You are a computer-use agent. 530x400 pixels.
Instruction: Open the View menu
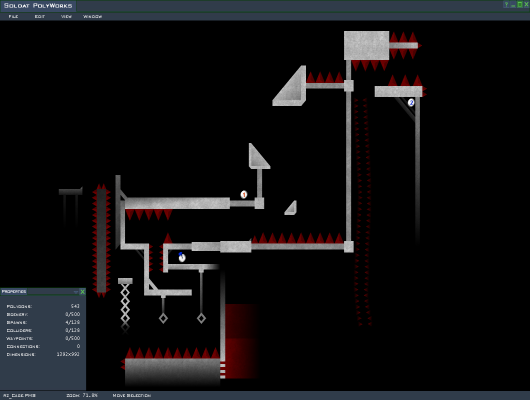[x=66, y=16]
